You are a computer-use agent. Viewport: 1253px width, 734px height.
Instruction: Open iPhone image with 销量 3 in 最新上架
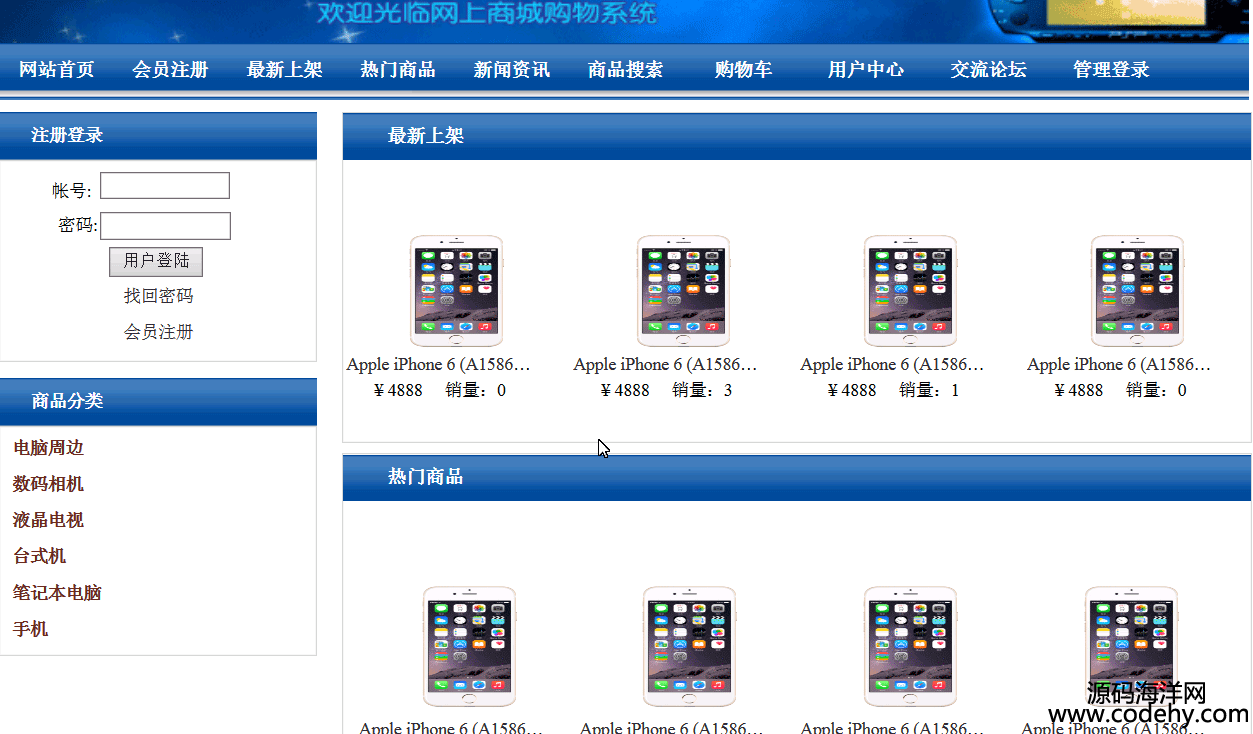point(684,291)
